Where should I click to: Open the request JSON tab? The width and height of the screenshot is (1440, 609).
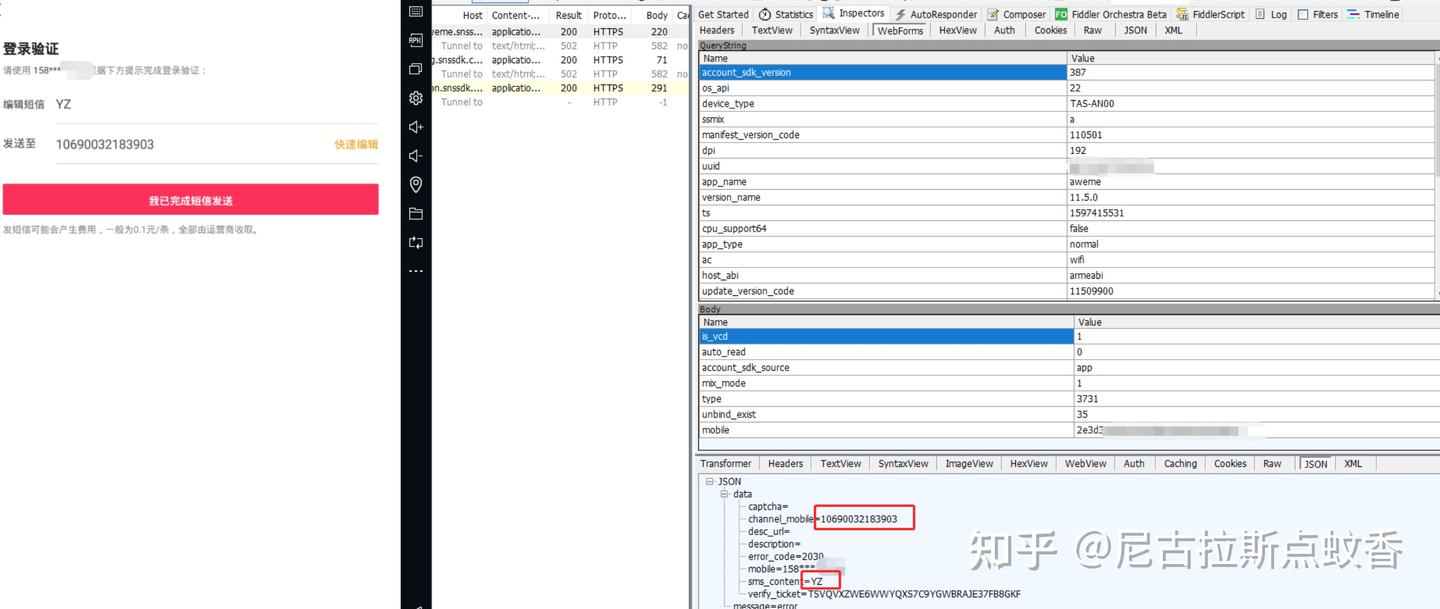click(x=1135, y=30)
